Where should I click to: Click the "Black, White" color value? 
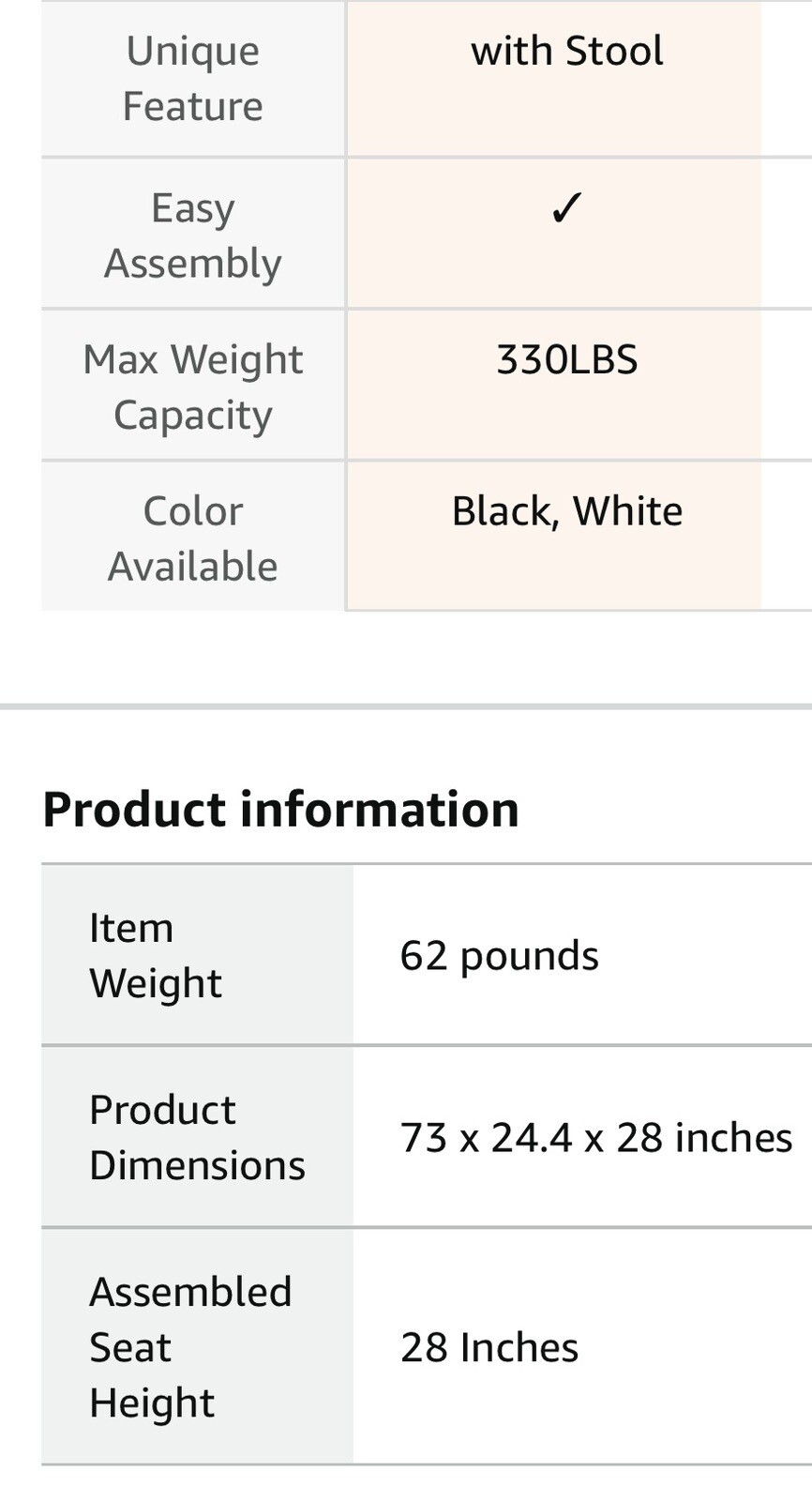tap(566, 511)
